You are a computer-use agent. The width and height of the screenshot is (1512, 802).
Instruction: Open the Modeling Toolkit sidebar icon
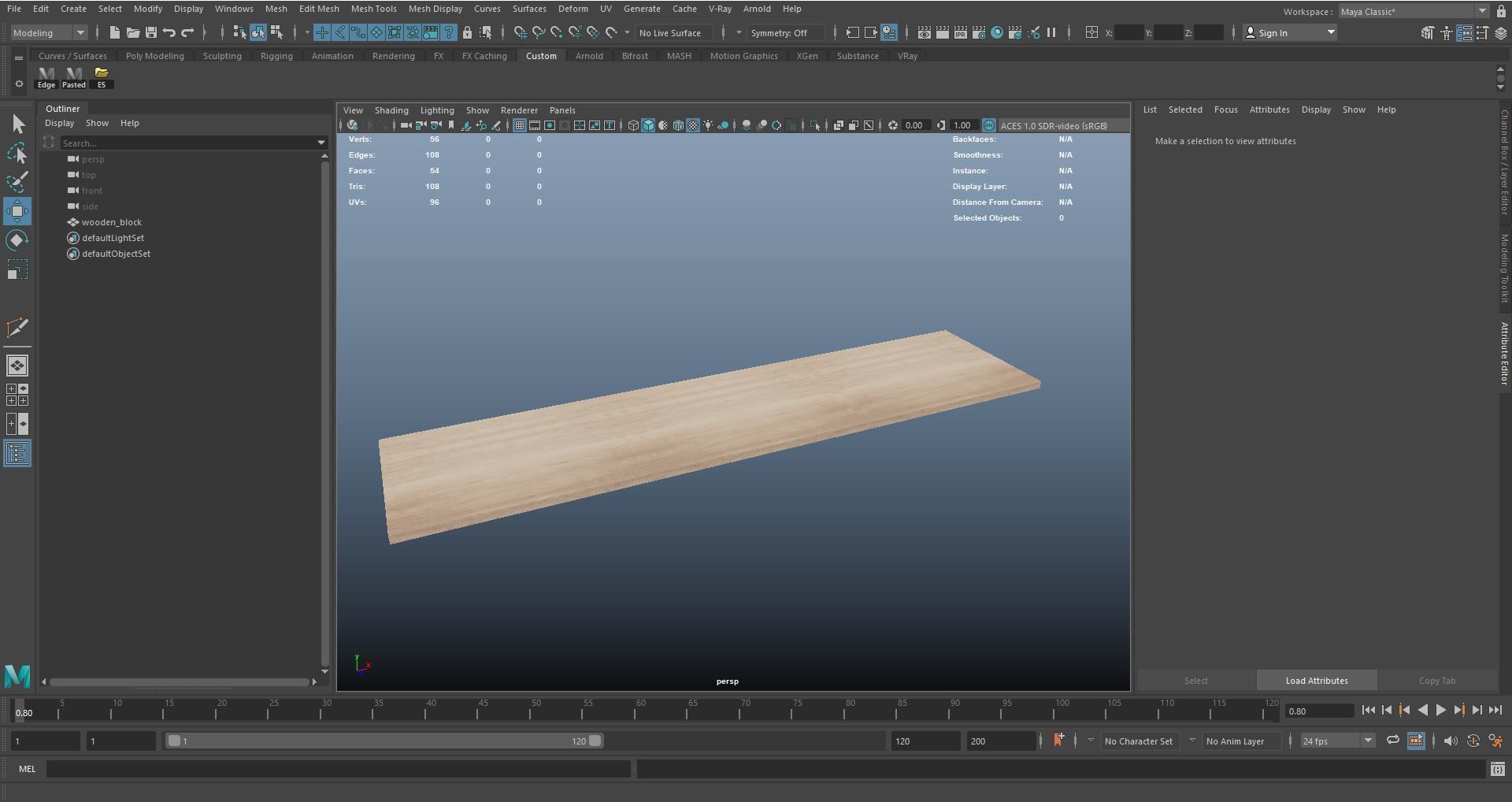(x=1427, y=32)
